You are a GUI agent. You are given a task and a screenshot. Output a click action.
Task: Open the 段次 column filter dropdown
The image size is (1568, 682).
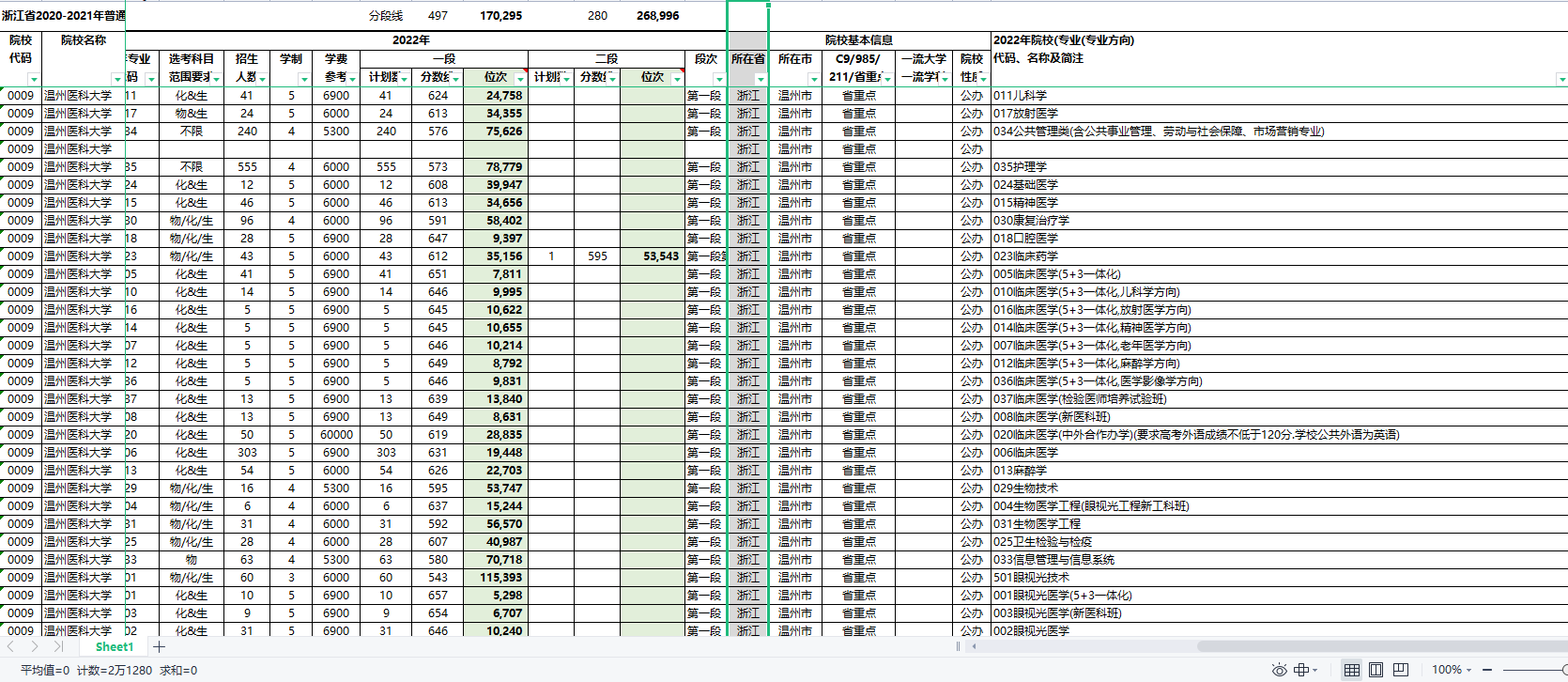(719, 79)
